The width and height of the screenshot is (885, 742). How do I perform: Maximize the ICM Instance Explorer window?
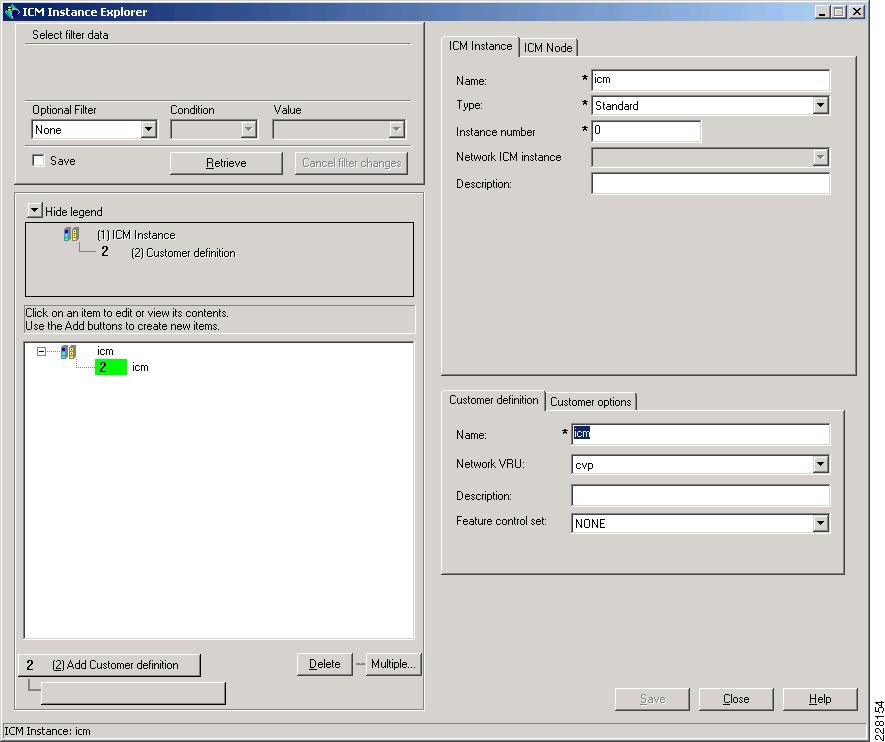point(839,11)
